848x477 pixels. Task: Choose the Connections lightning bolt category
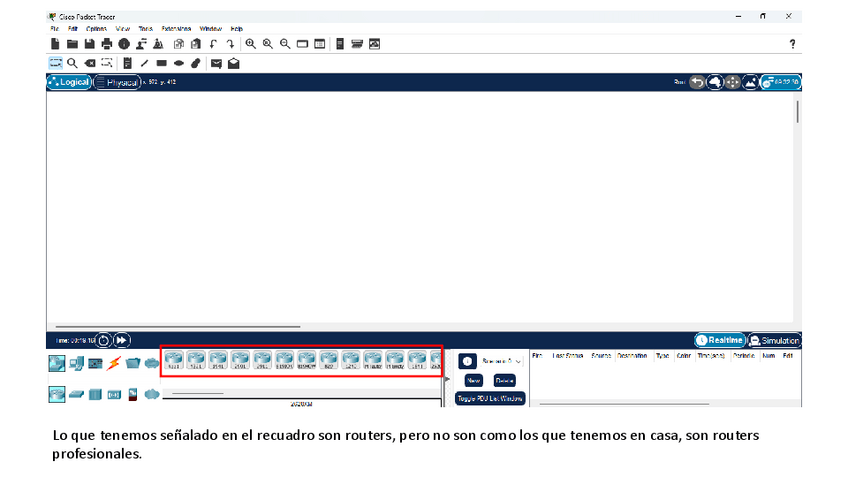[x=114, y=362]
